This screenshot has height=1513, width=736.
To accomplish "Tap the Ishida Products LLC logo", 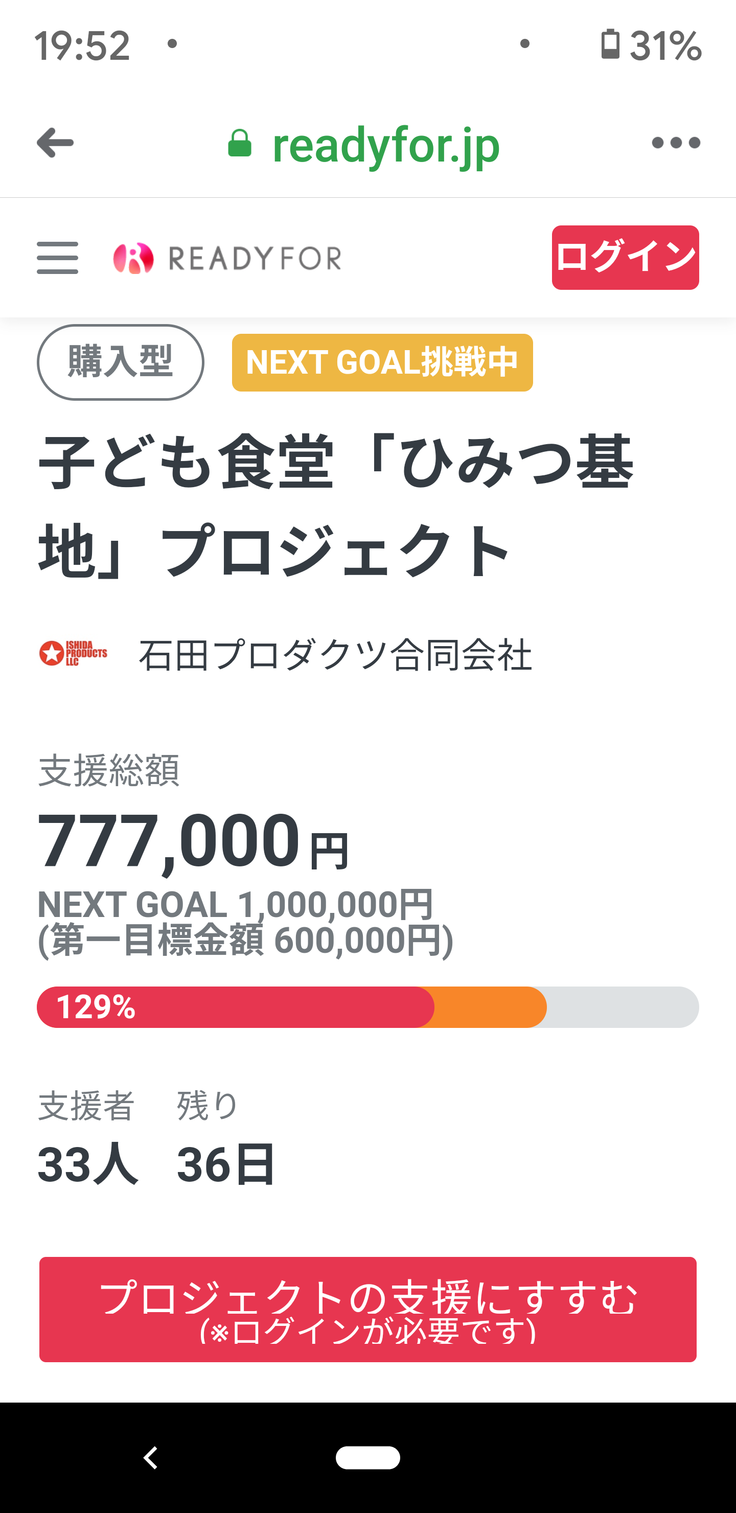I will point(73,655).
